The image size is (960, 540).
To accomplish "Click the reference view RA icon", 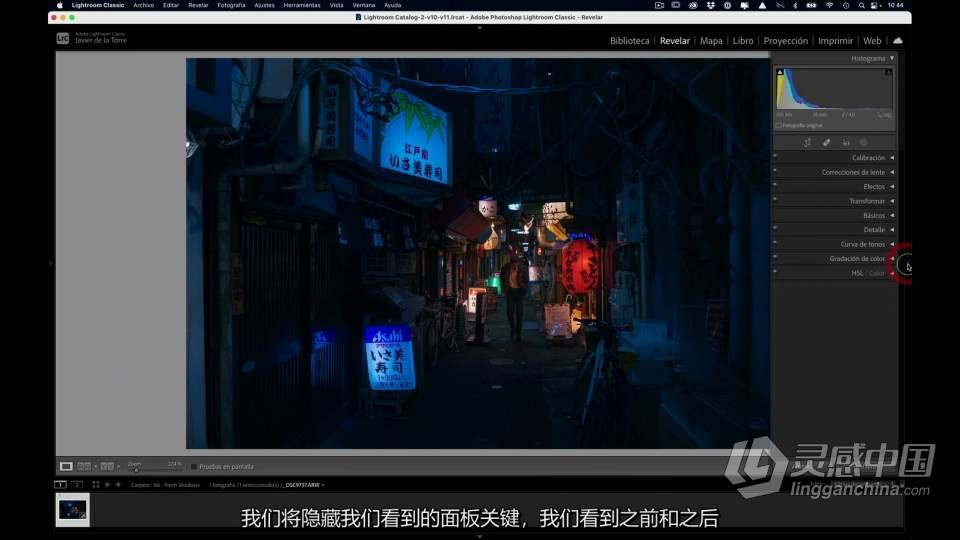I will tap(84, 467).
